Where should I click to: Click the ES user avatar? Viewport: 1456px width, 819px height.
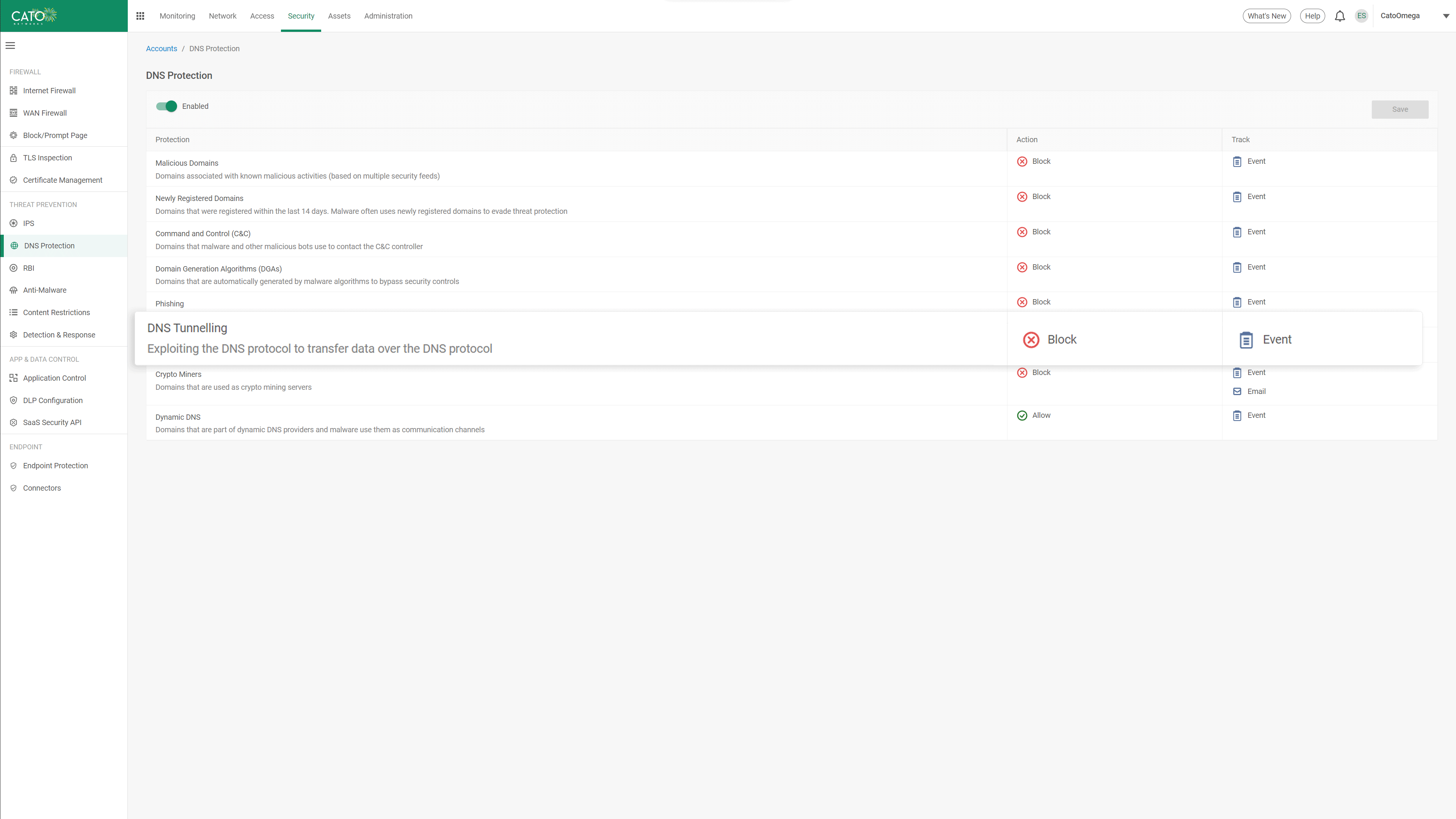coord(1361,16)
